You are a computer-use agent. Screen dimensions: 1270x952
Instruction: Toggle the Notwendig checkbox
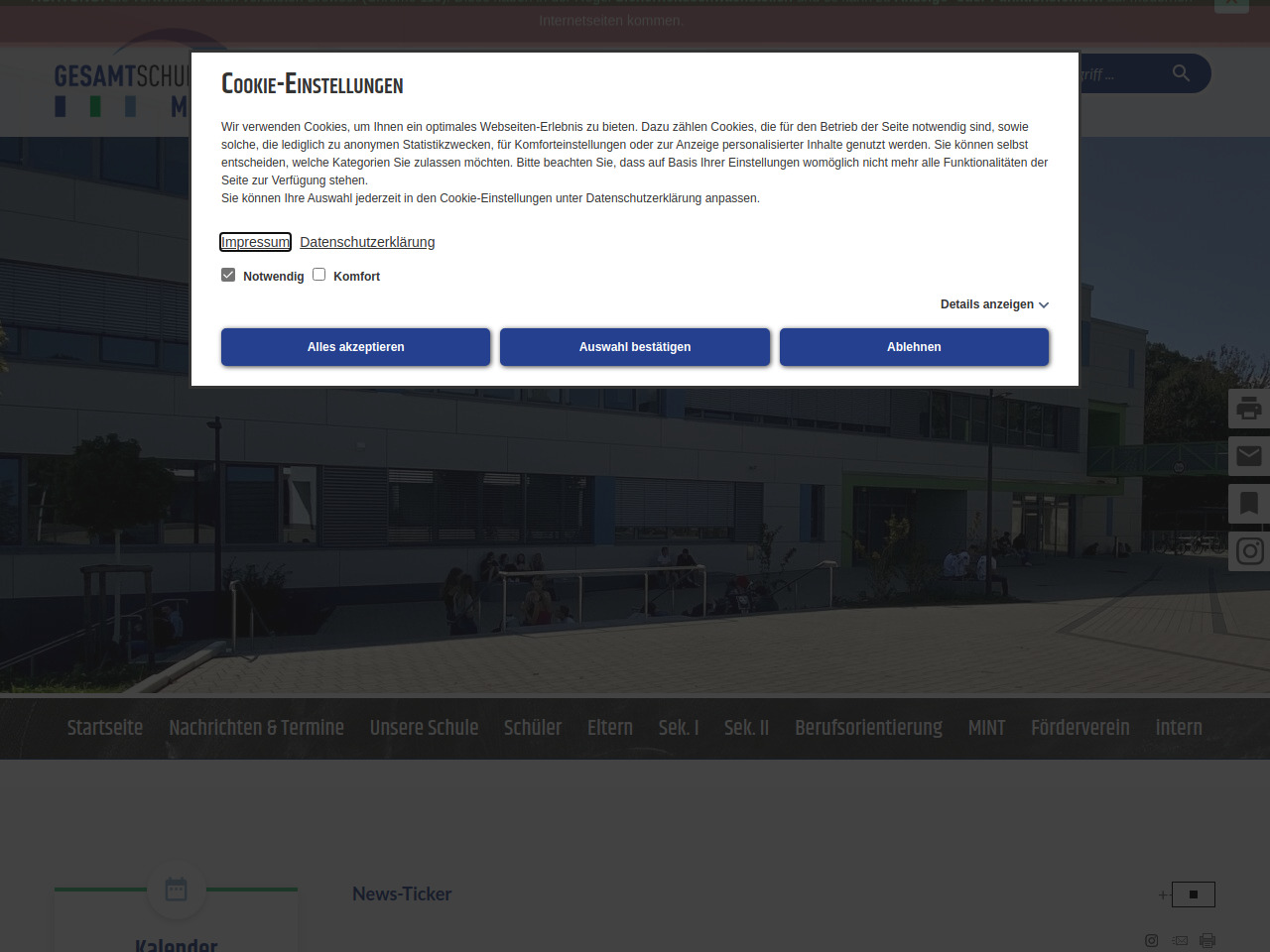pos(228,275)
